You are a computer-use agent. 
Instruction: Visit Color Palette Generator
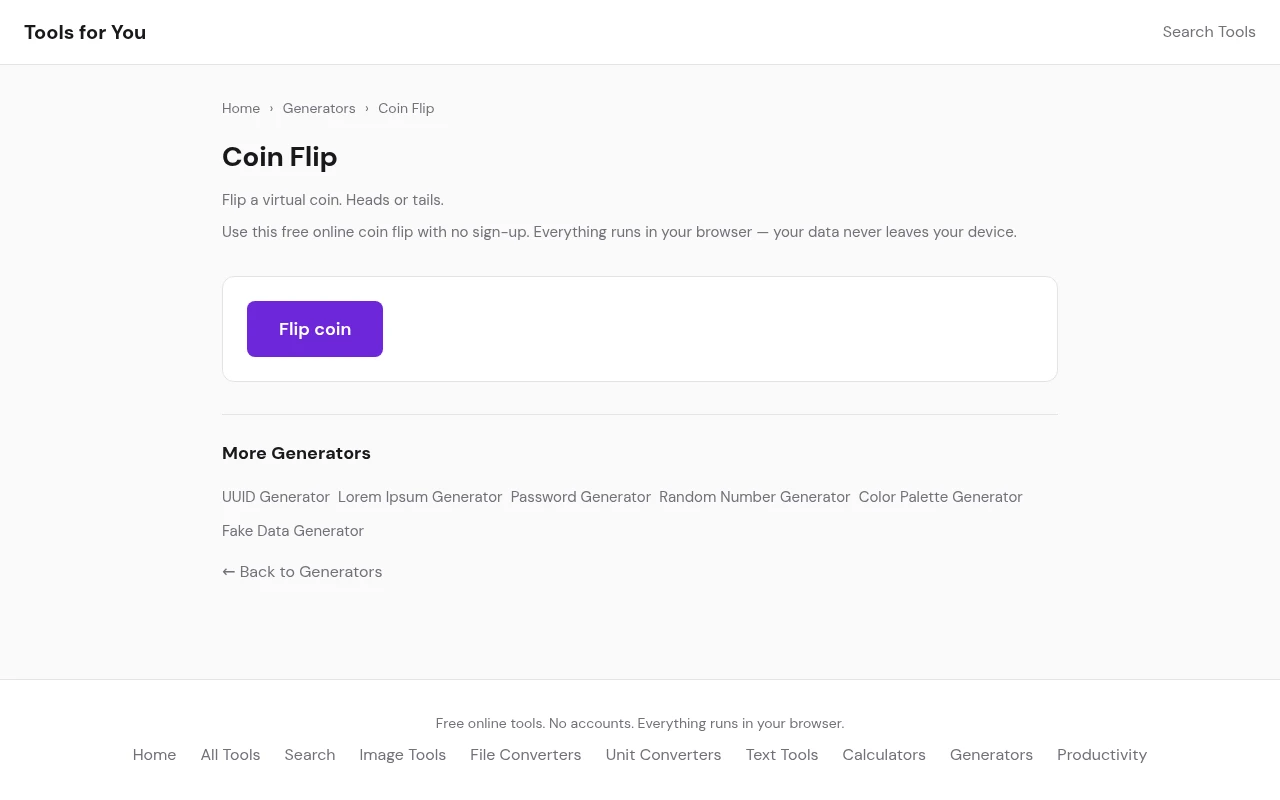pos(940,497)
